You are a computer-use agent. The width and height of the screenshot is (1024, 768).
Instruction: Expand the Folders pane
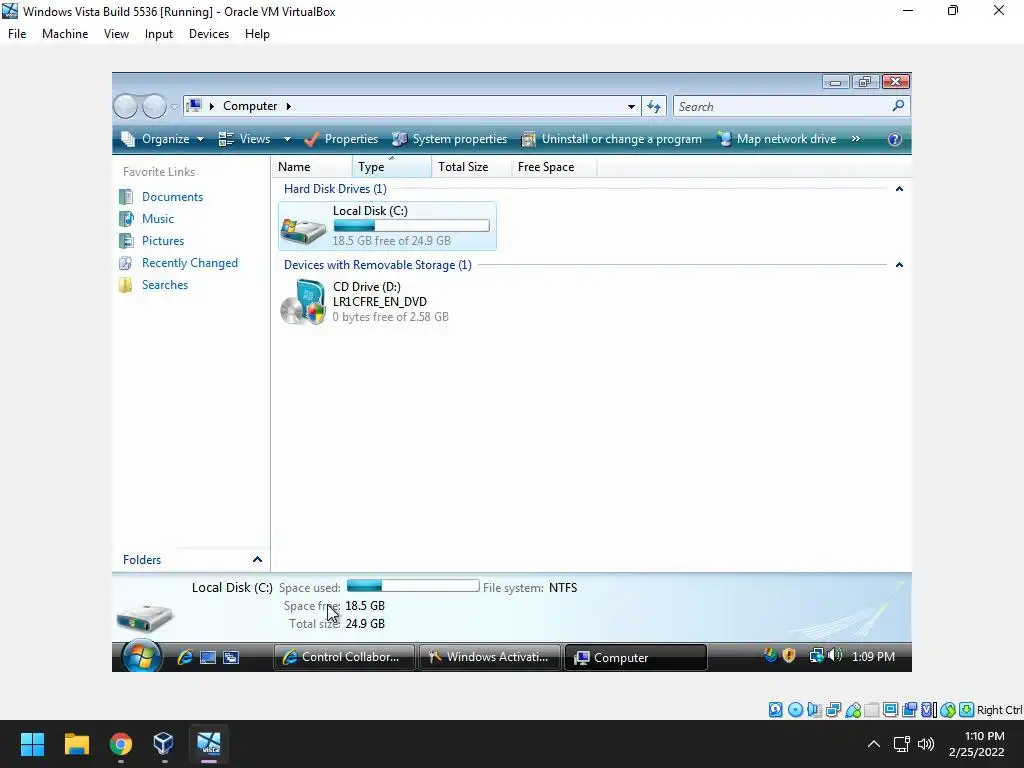[x=257, y=560]
